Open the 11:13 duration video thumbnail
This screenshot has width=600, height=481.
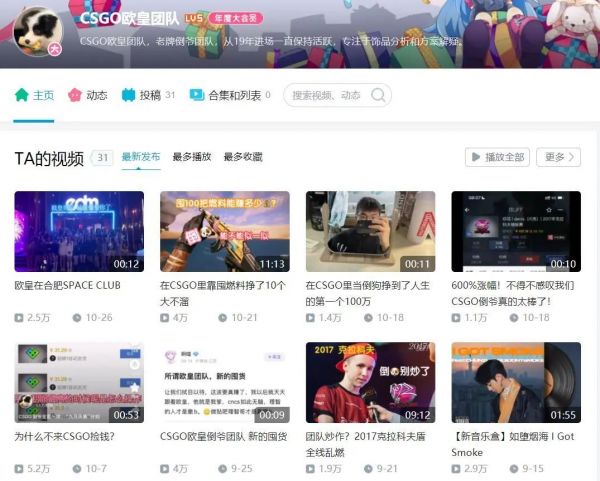(225, 231)
